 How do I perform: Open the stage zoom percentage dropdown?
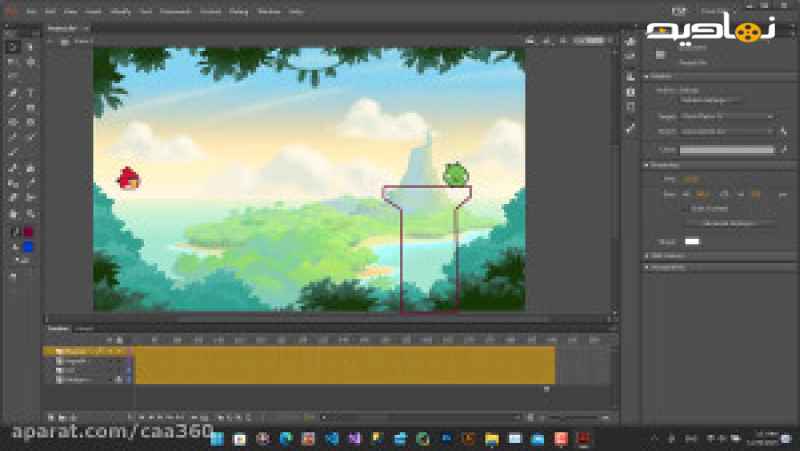[x=592, y=40]
